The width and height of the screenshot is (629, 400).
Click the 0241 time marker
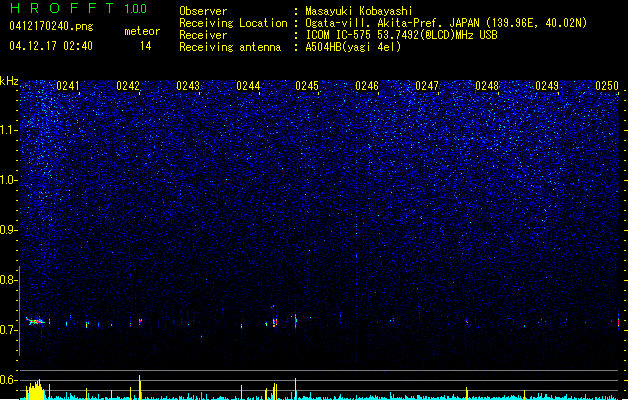point(68,86)
